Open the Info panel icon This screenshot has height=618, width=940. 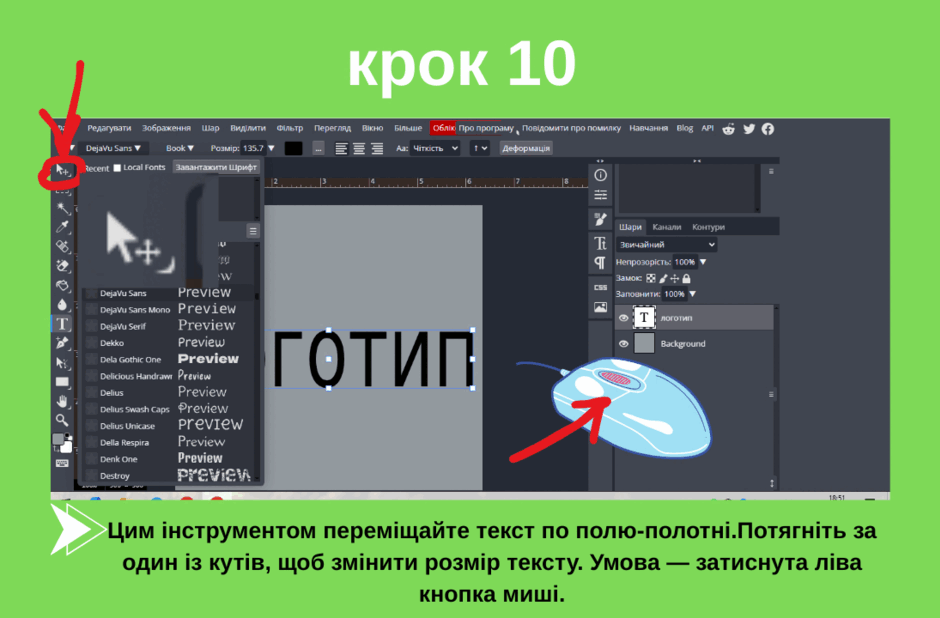pyautogui.click(x=600, y=175)
